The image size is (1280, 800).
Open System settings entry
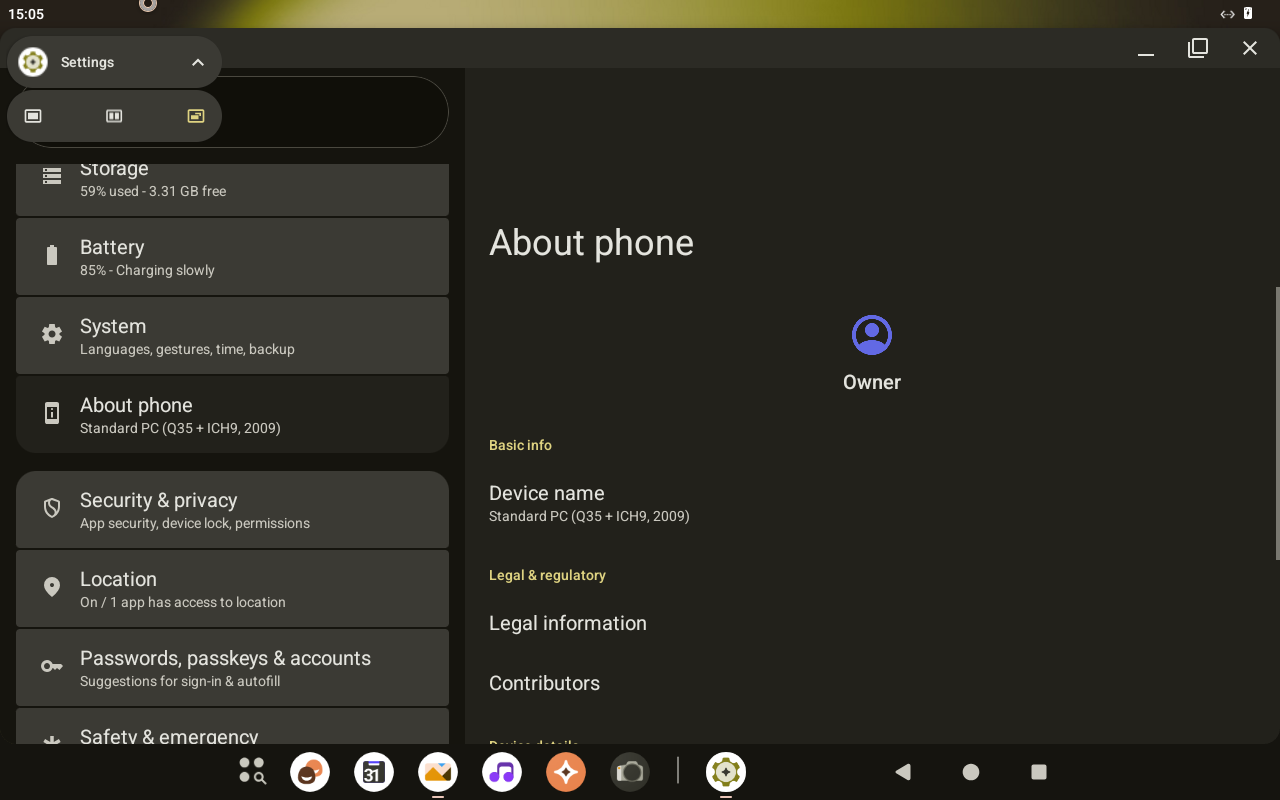[x=232, y=336]
